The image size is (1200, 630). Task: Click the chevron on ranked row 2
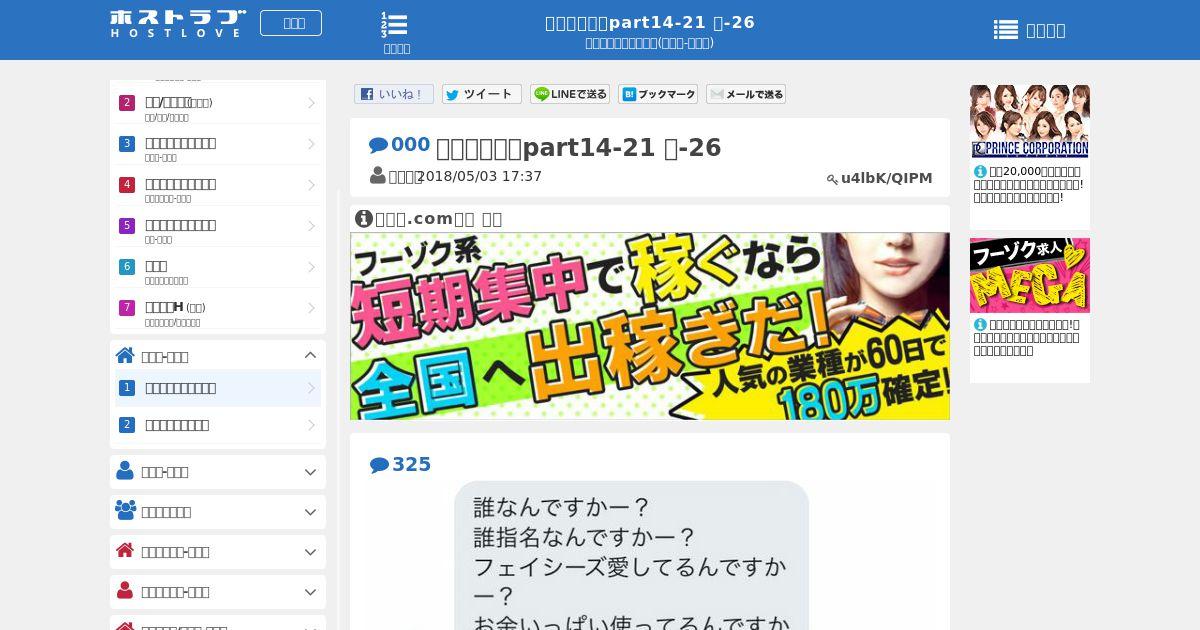[311, 103]
